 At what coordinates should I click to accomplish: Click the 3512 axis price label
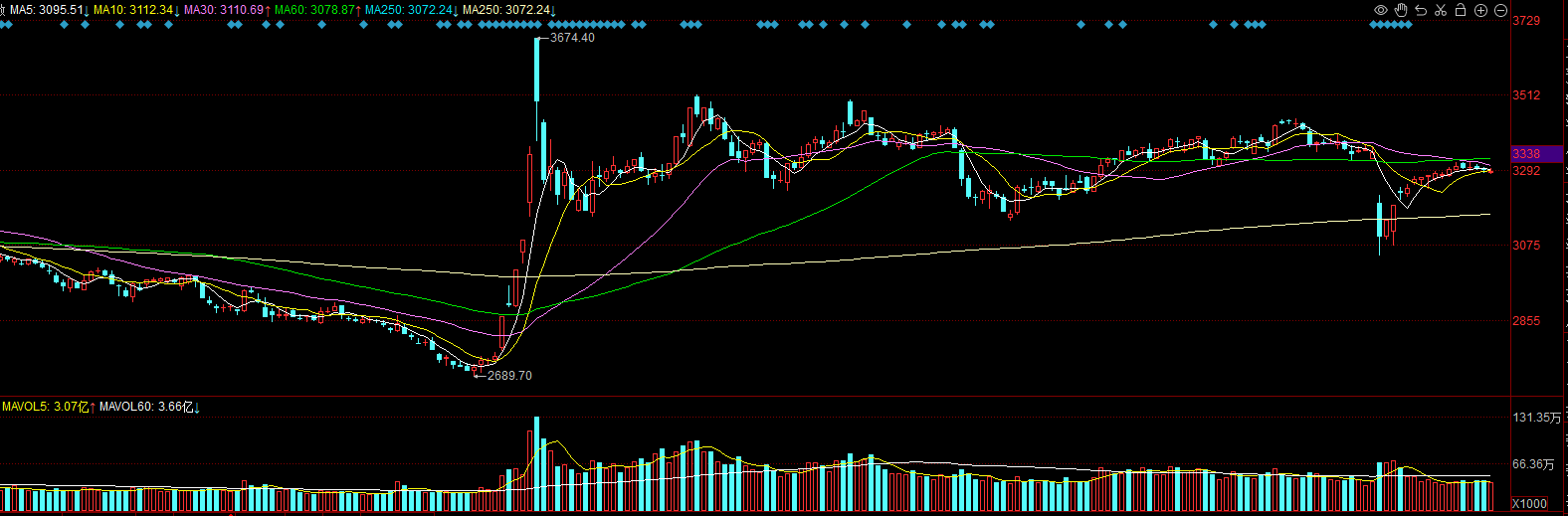click(1526, 95)
